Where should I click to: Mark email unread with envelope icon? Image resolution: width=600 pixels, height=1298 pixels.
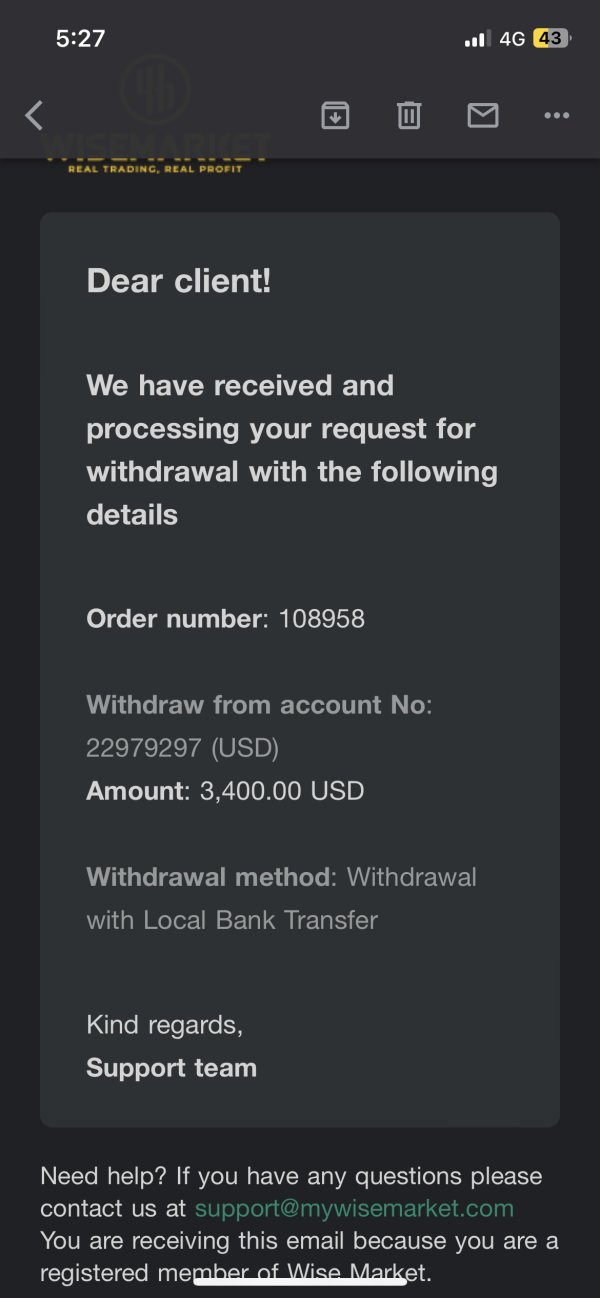point(483,116)
